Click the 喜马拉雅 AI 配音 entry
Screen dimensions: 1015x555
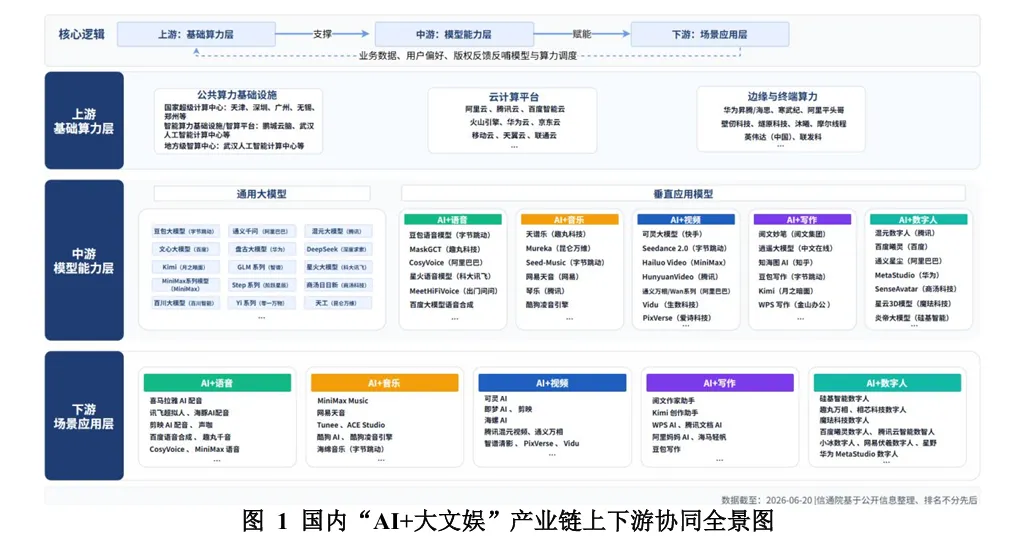pyautogui.click(x=176, y=401)
